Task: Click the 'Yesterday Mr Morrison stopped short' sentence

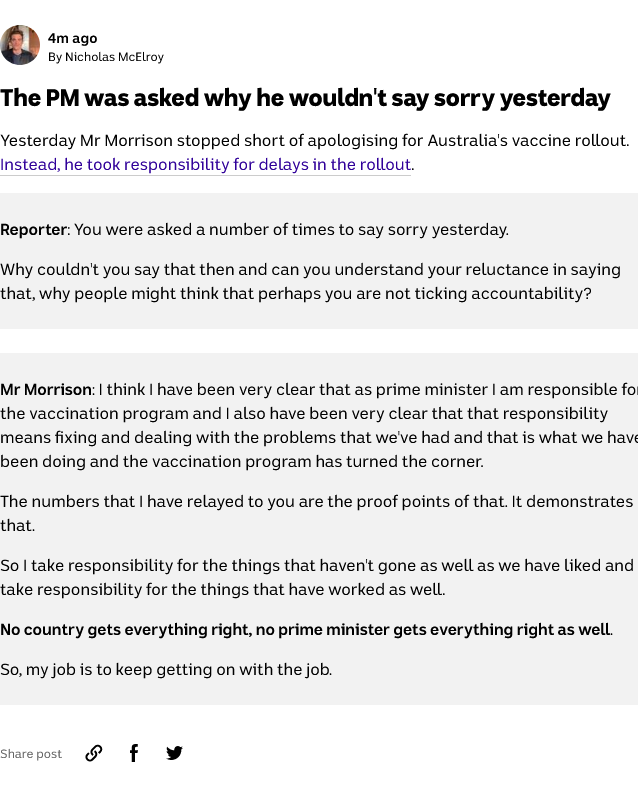Action: [x=314, y=141]
